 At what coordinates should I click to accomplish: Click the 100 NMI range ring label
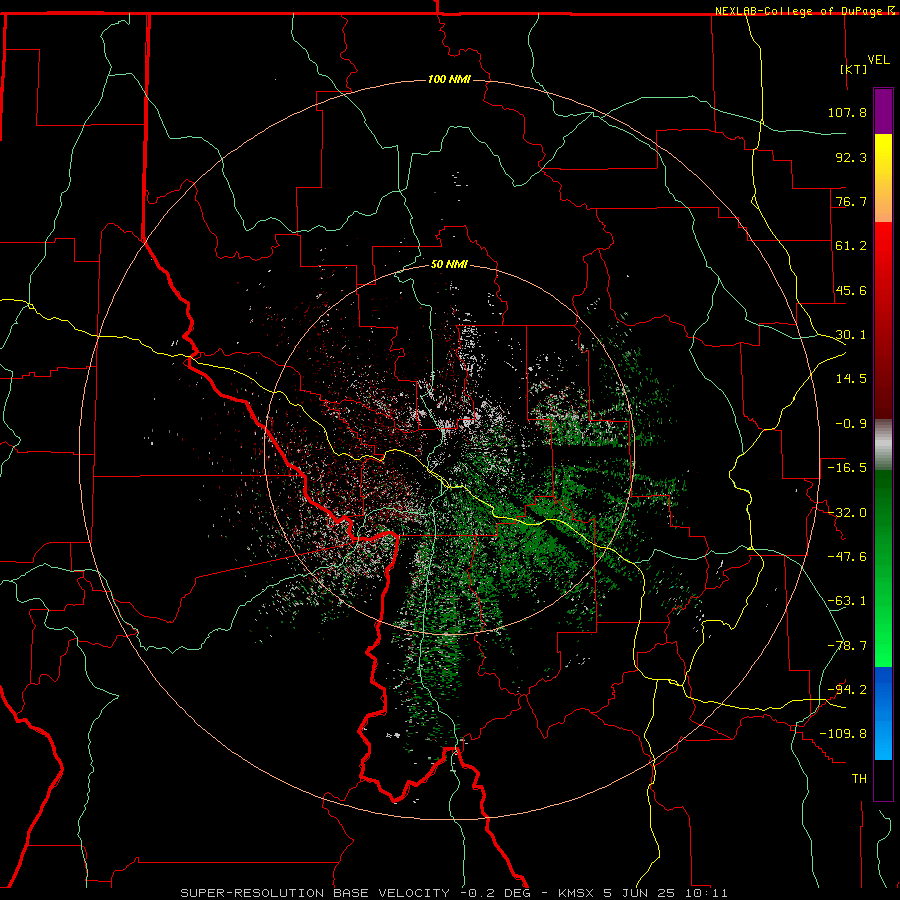[449, 79]
